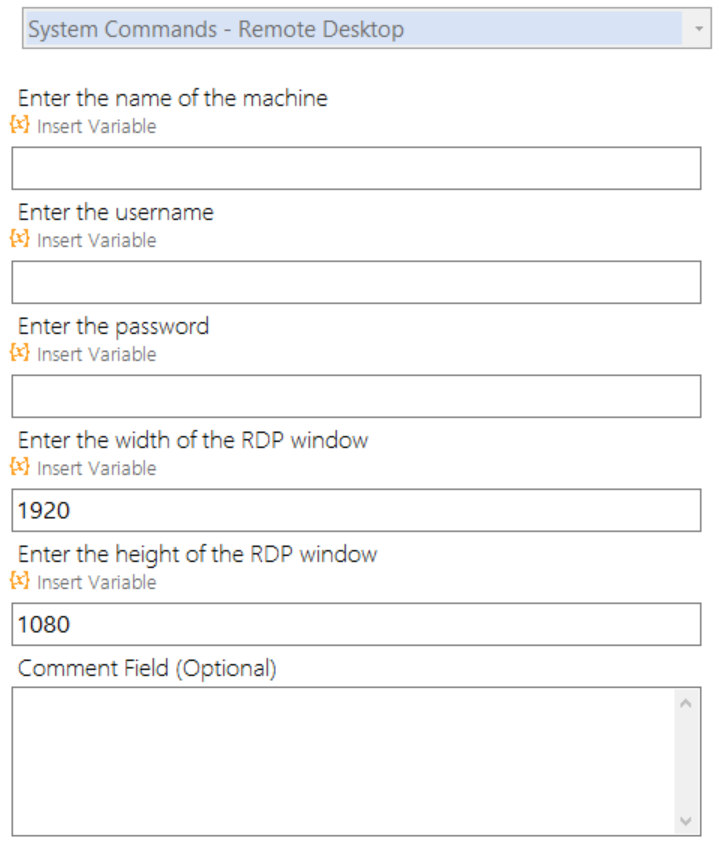The width and height of the screenshot is (718, 846).
Task: Click the dropdown arrow of command selector
Action: point(699,29)
